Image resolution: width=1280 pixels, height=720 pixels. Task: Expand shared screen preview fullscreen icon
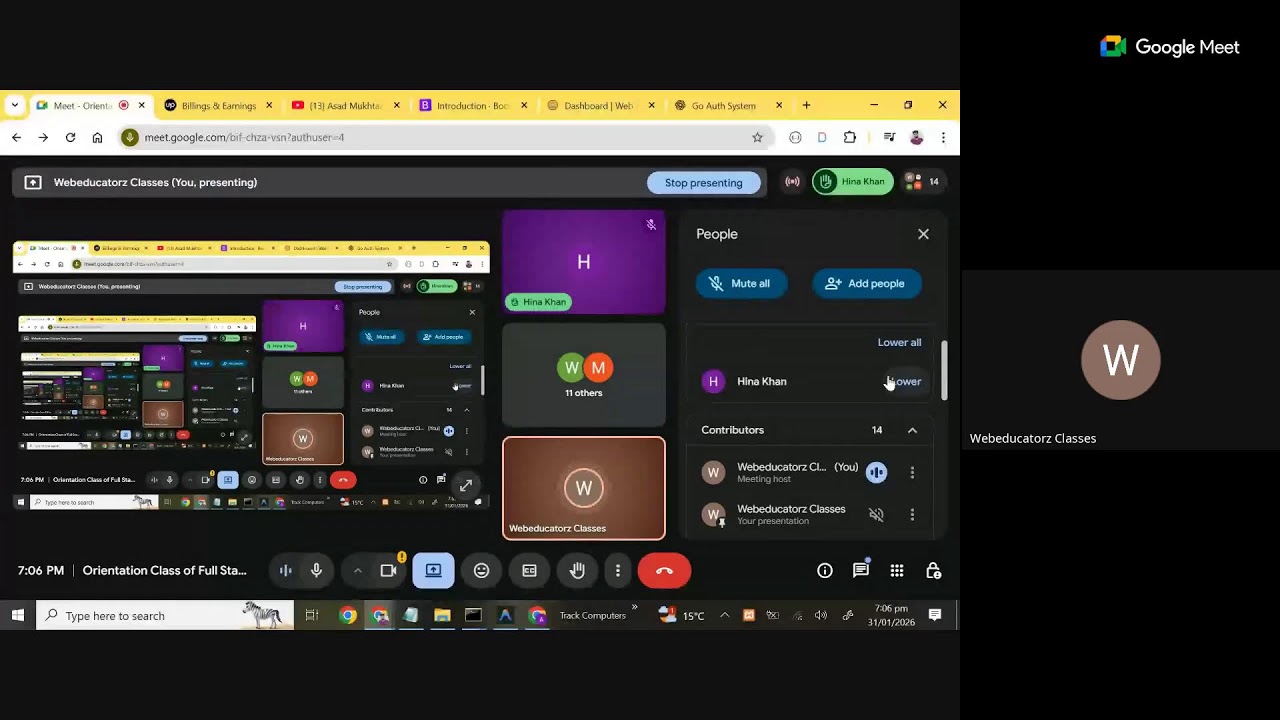click(466, 485)
